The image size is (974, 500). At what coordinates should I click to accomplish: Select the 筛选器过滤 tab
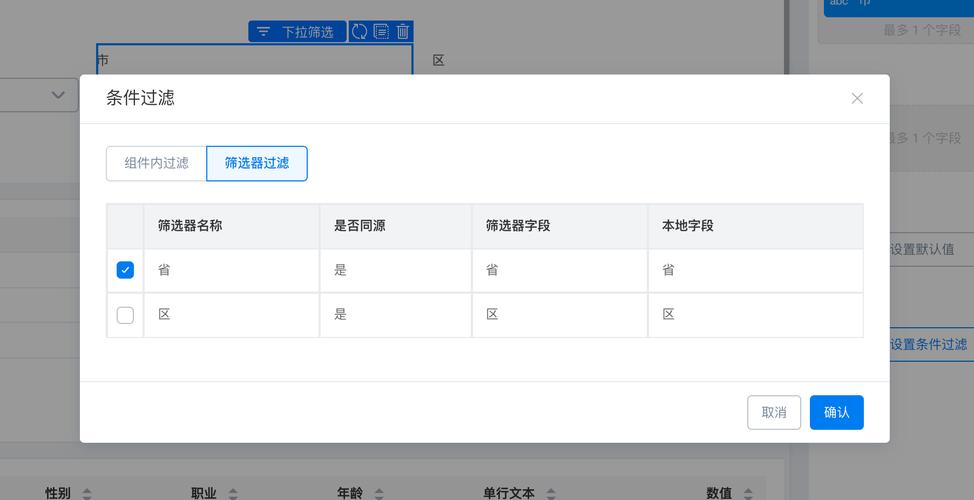[x=257, y=163]
